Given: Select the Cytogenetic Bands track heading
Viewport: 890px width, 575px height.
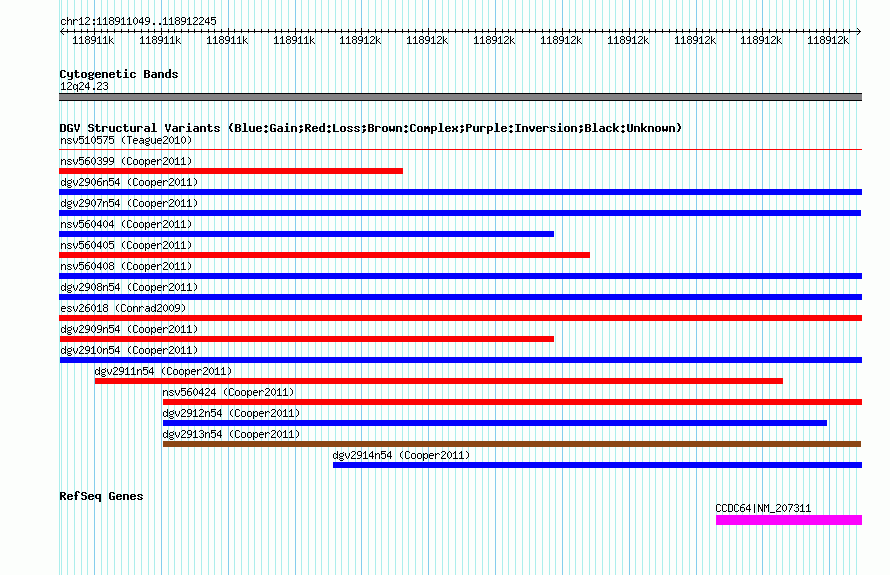Looking at the screenshot, I should [x=119, y=74].
